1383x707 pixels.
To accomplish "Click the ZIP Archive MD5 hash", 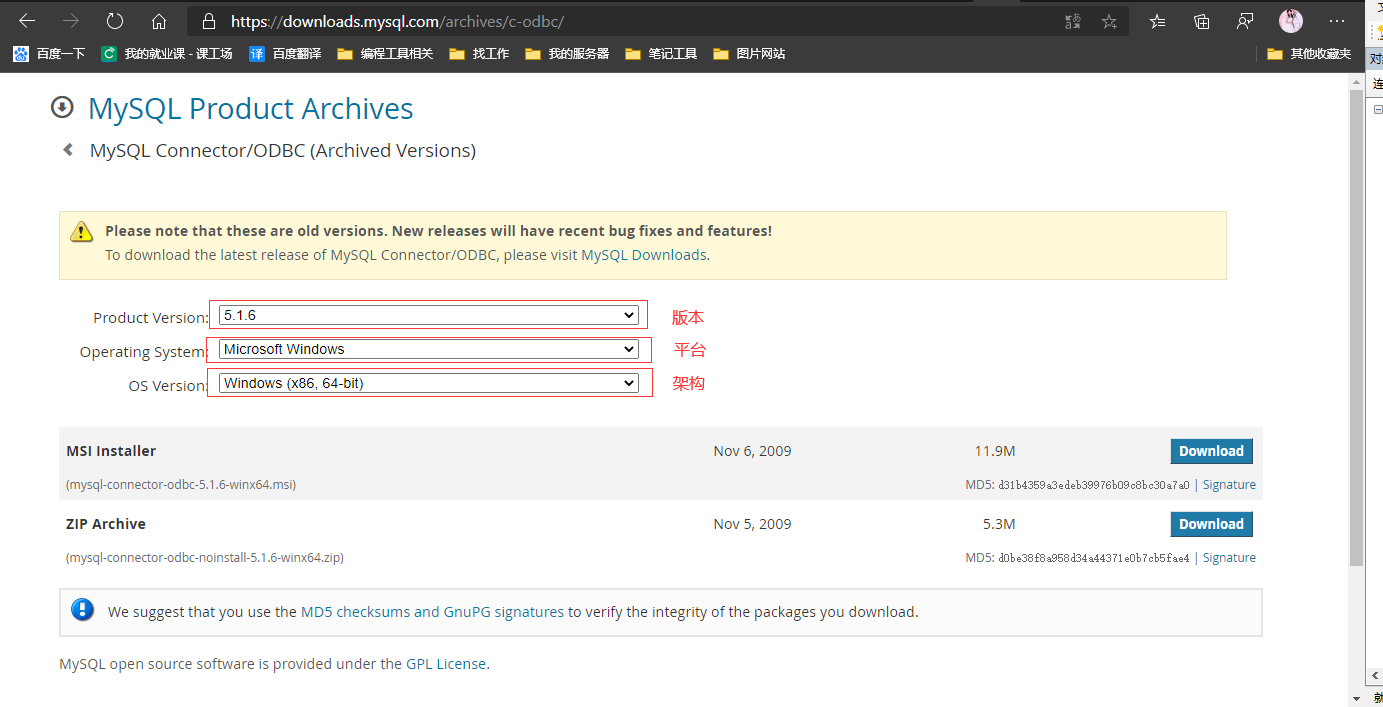I will [x=1094, y=557].
